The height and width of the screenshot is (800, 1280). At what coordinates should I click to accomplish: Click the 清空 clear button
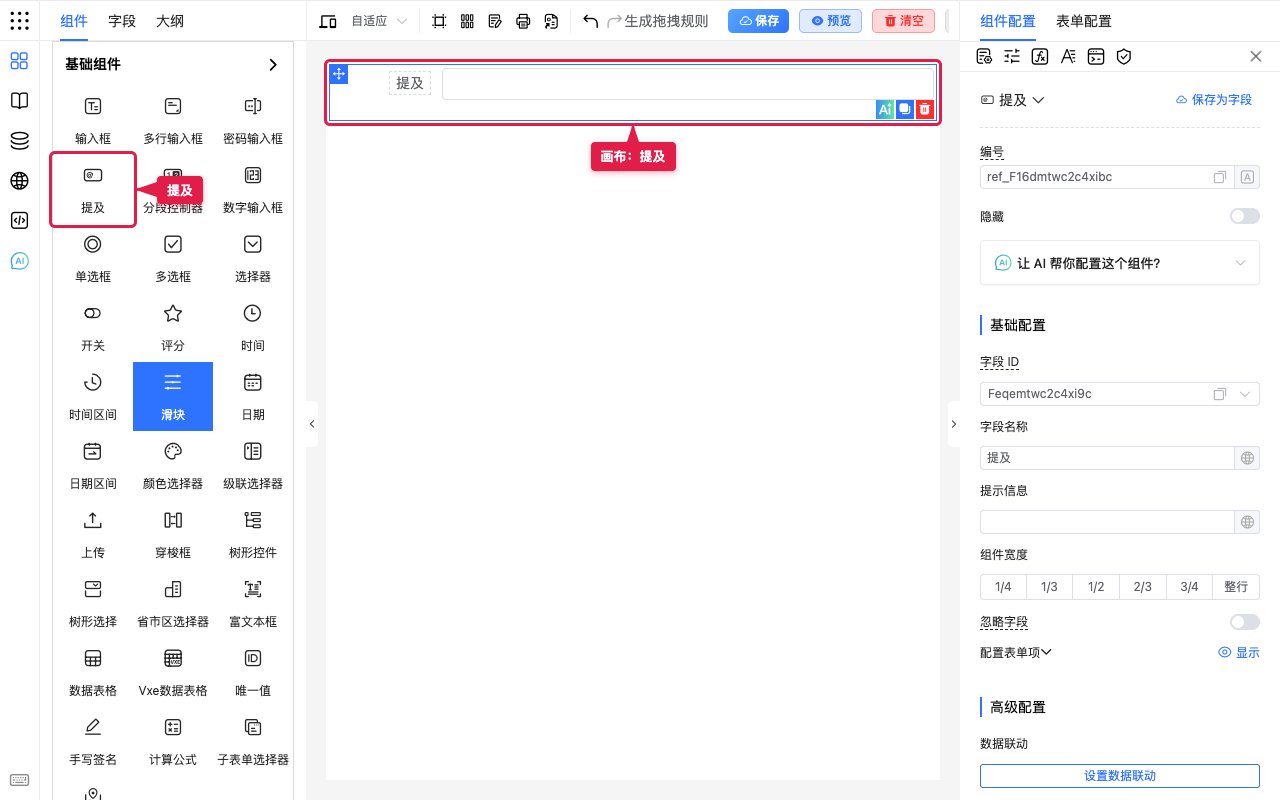(x=904, y=21)
